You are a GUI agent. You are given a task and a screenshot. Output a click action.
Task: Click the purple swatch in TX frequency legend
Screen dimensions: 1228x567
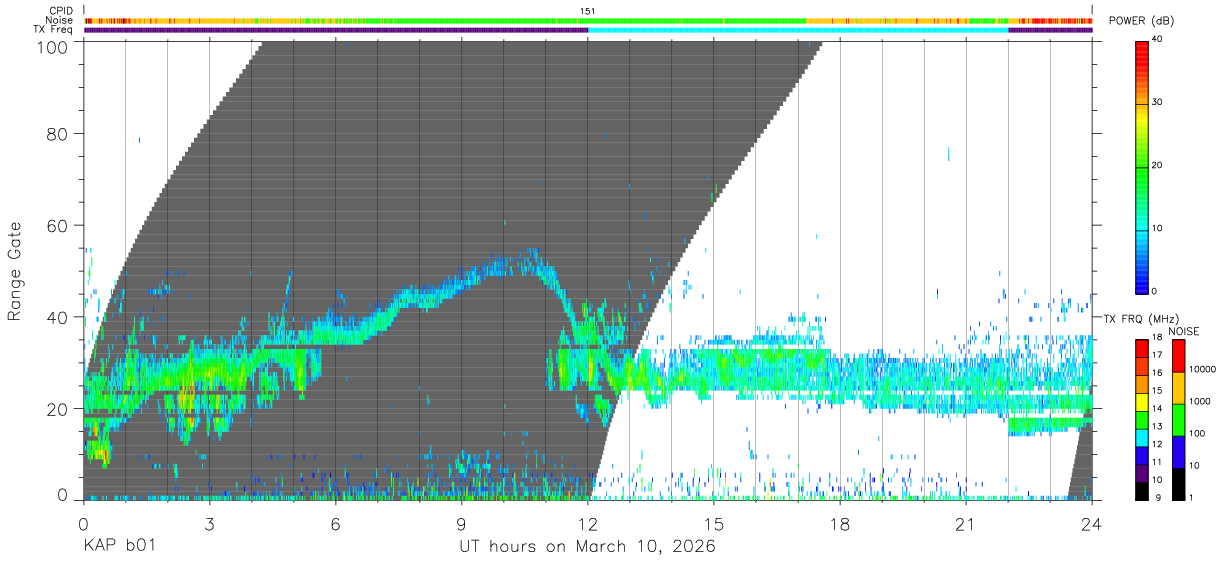coord(1142,473)
